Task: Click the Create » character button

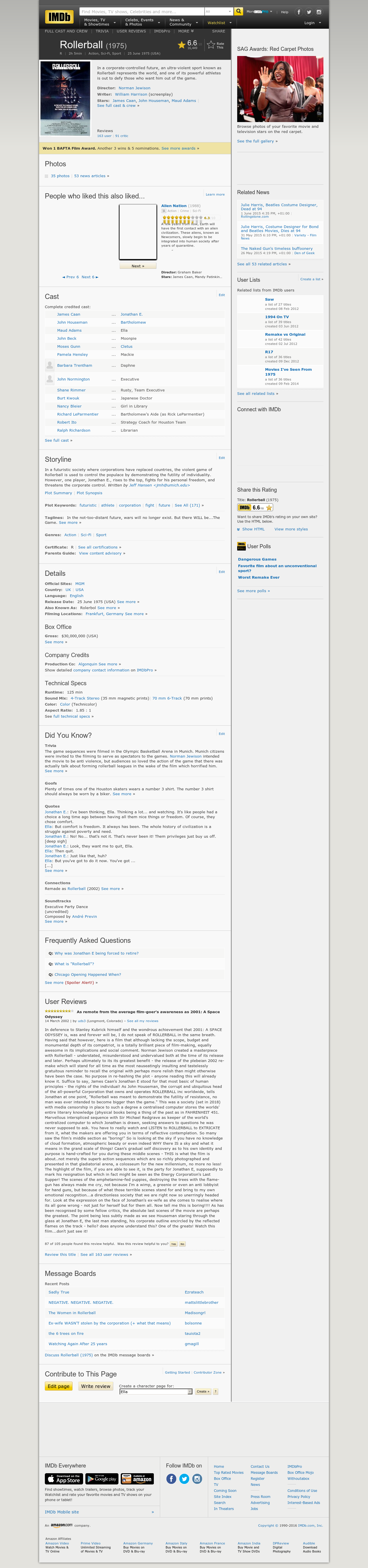Action: (x=203, y=1391)
